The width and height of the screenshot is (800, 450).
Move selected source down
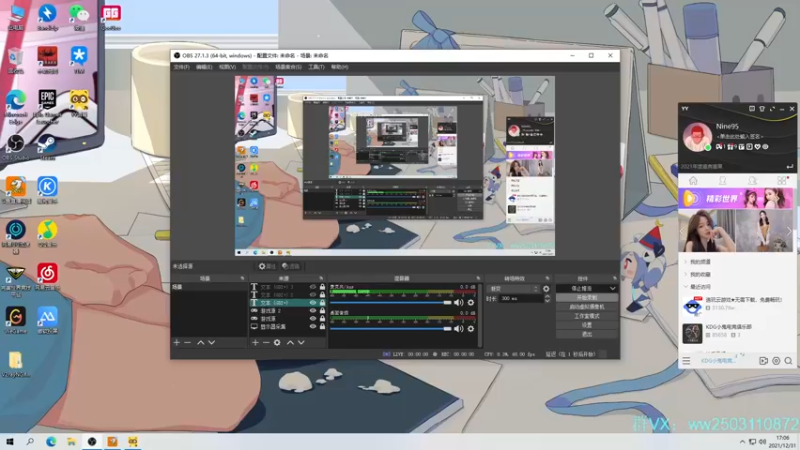click(x=301, y=342)
